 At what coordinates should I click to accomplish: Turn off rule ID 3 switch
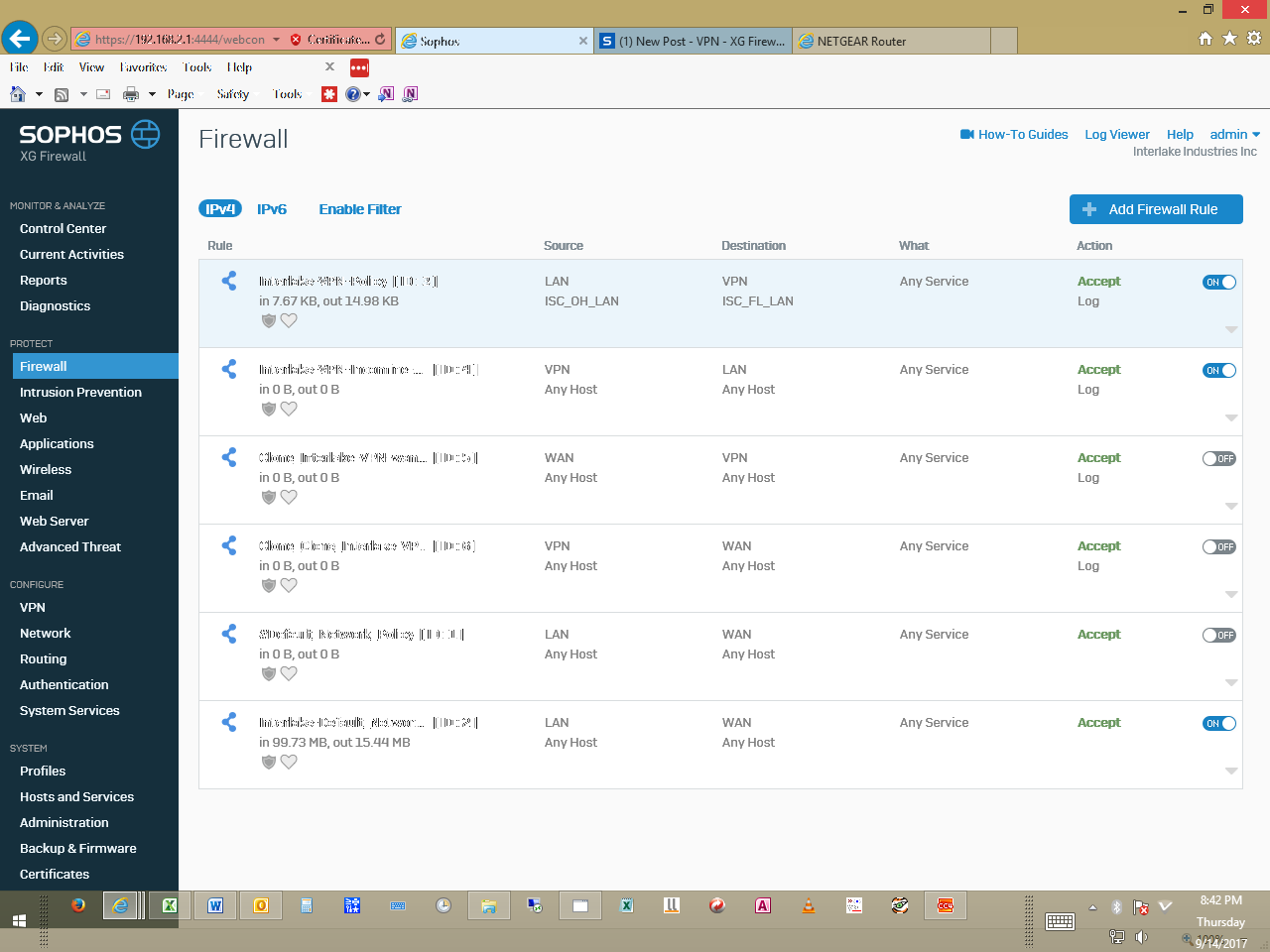tap(1219, 282)
